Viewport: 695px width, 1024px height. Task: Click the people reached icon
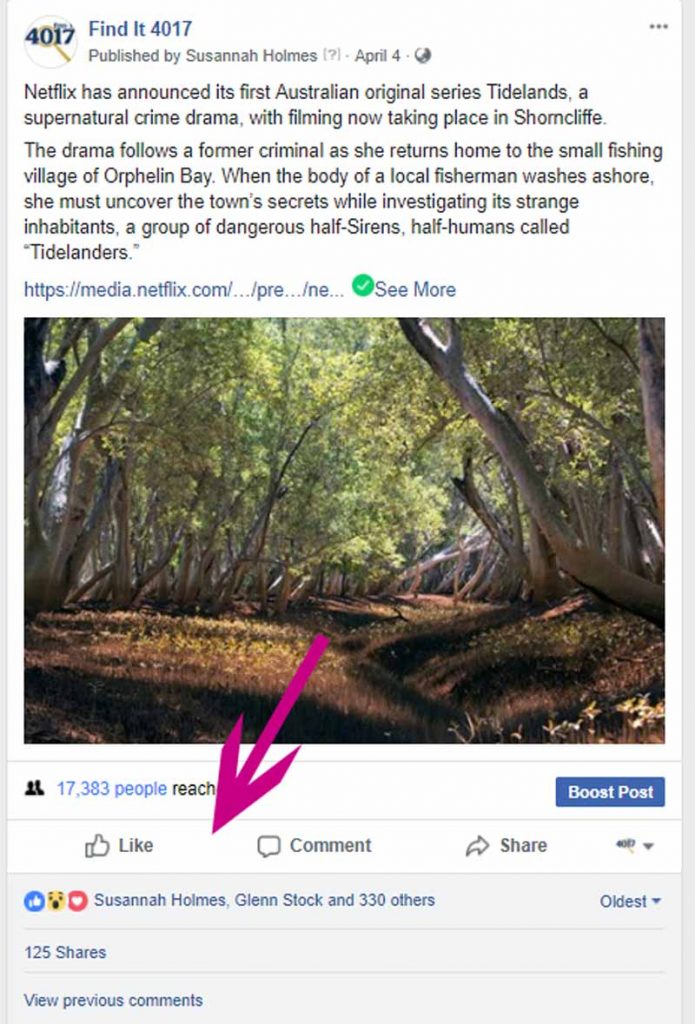click(35, 789)
